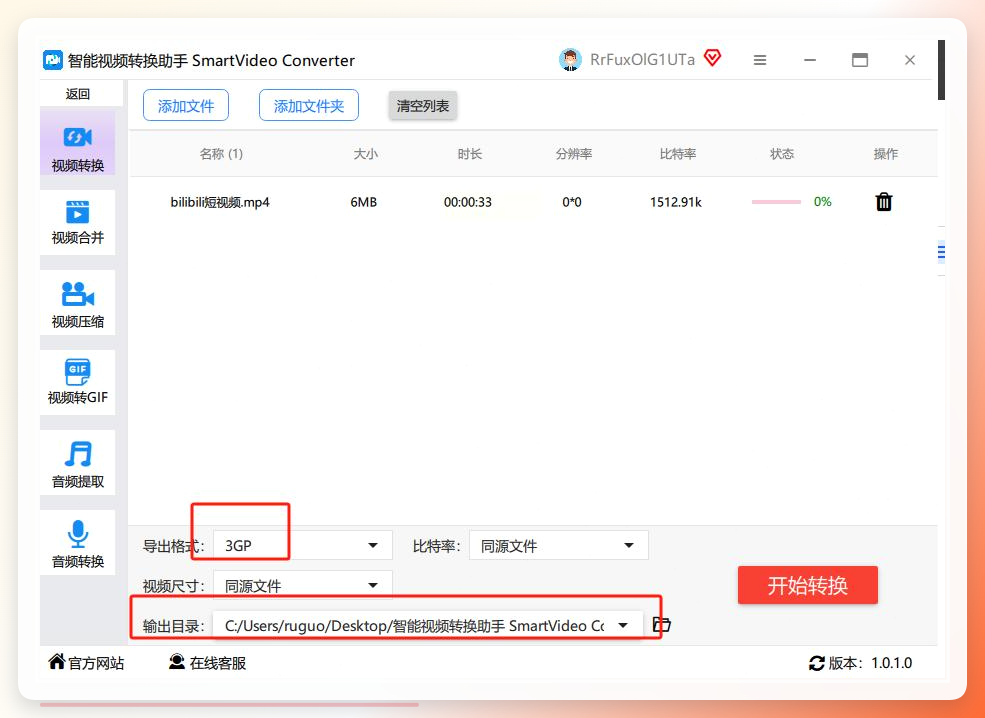This screenshot has width=985, height=718.
Task: Click the 00:00:33 duration cell
Action: coord(468,202)
